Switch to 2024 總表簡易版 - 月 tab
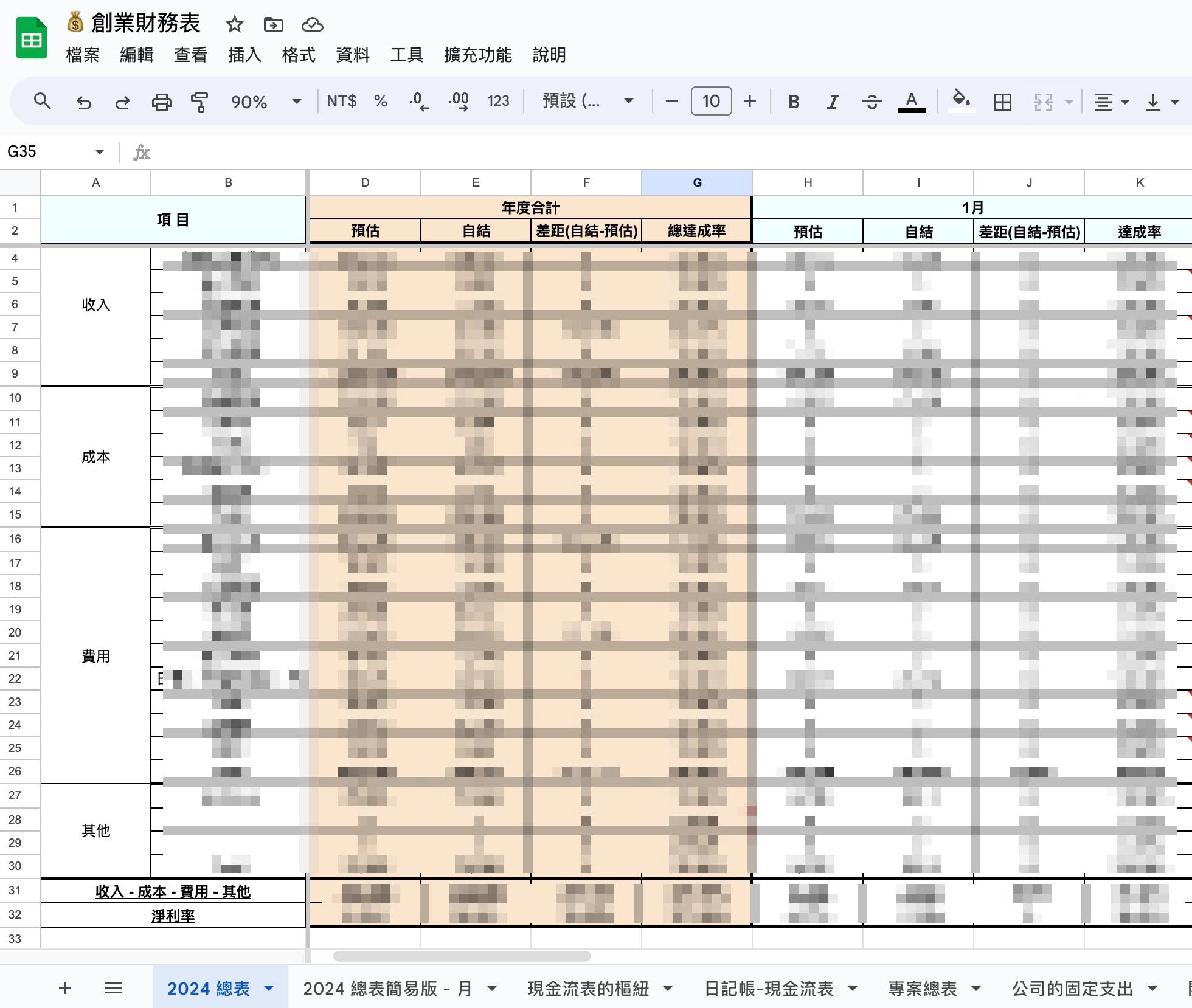The width and height of the screenshot is (1192, 1008). tap(387, 989)
